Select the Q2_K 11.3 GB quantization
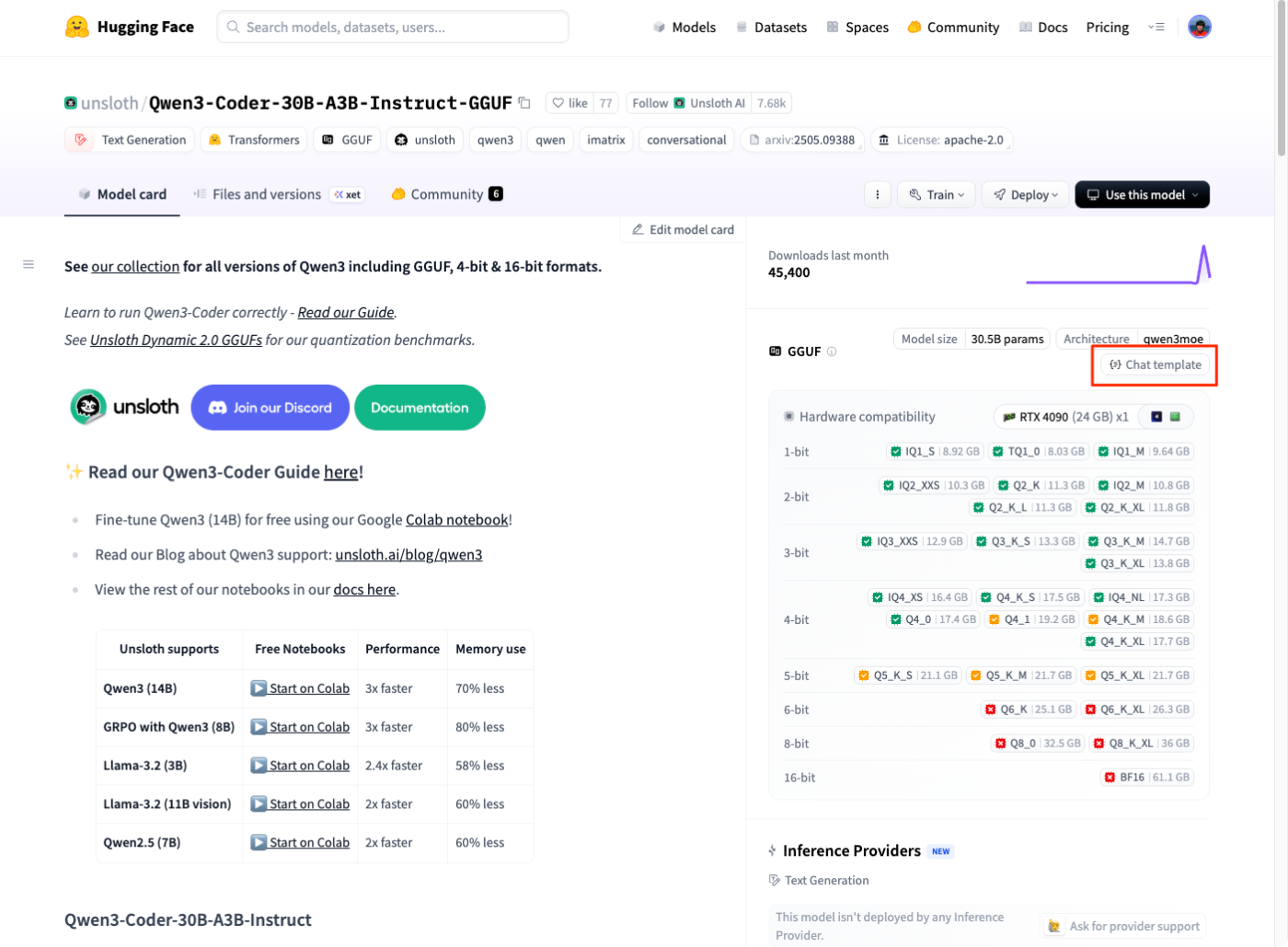 [x=1041, y=485]
